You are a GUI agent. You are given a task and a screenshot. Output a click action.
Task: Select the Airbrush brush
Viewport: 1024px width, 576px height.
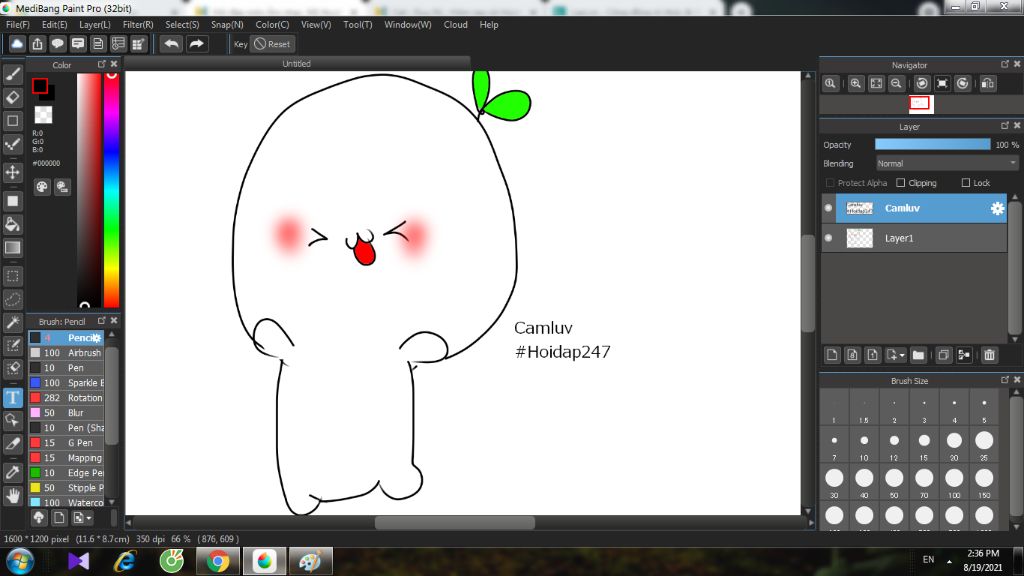[67, 353]
